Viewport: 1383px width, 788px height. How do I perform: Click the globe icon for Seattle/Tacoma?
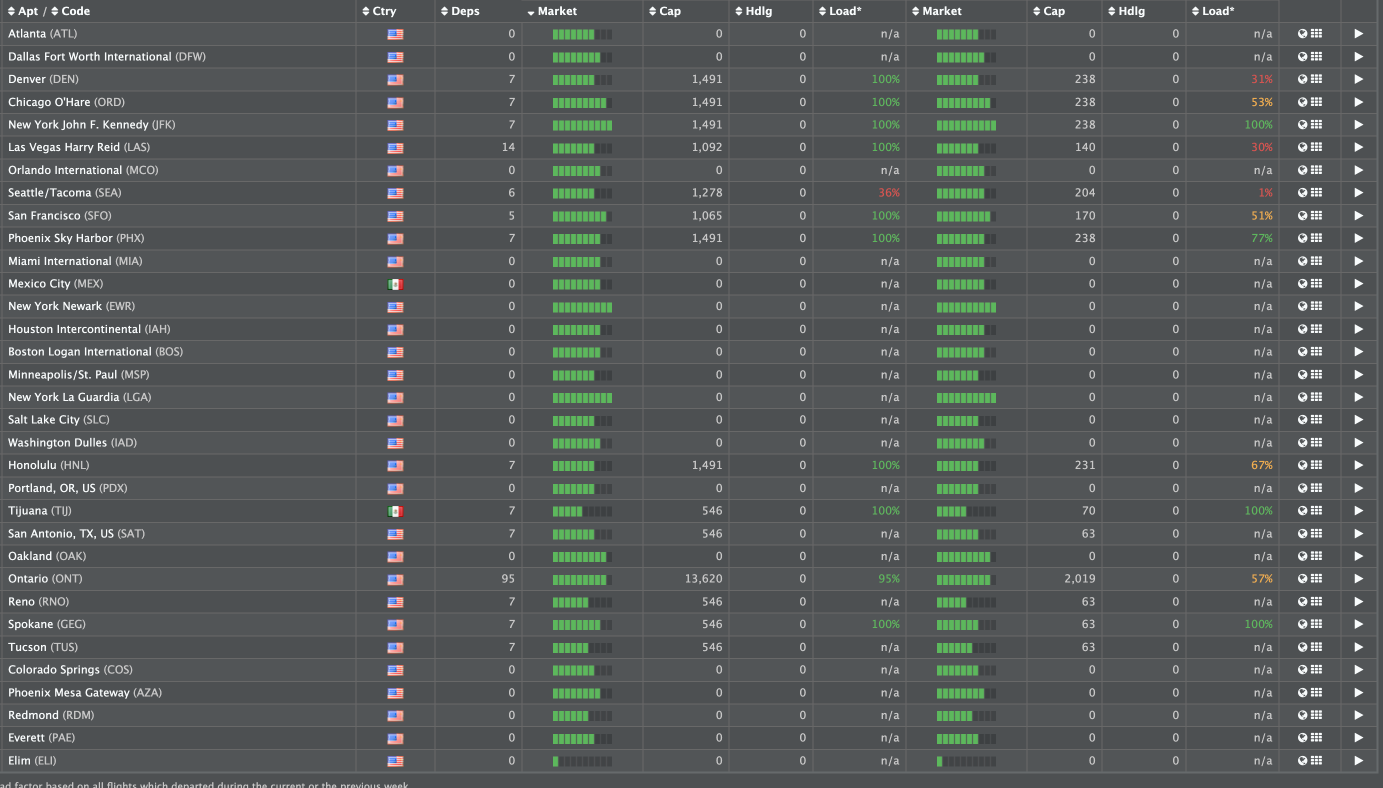(1302, 193)
